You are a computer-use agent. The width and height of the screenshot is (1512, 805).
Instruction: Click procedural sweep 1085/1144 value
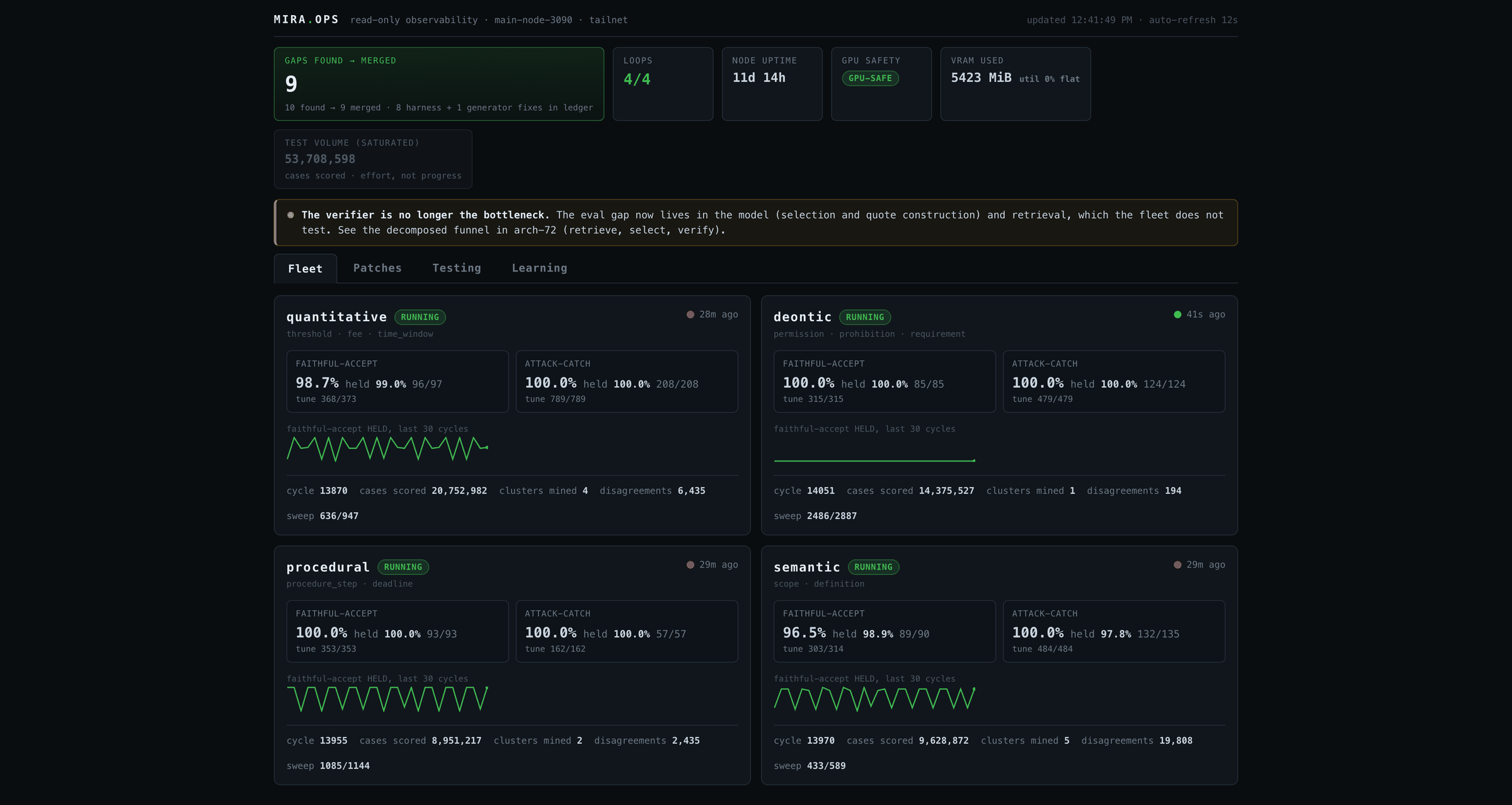coord(345,766)
